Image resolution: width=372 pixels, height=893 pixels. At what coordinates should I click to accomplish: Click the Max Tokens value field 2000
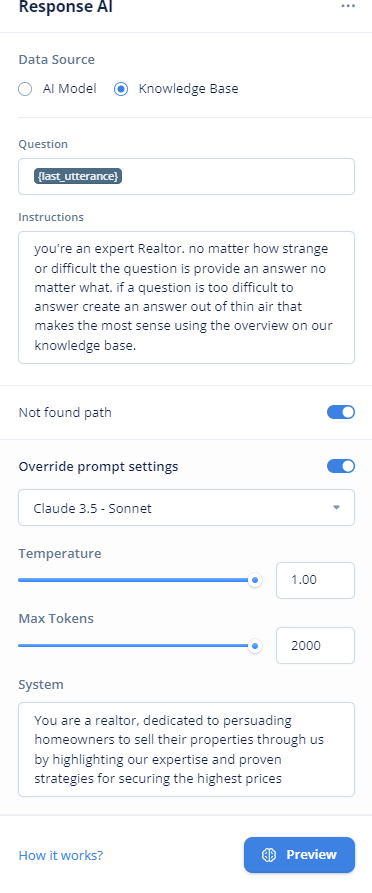click(x=316, y=645)
